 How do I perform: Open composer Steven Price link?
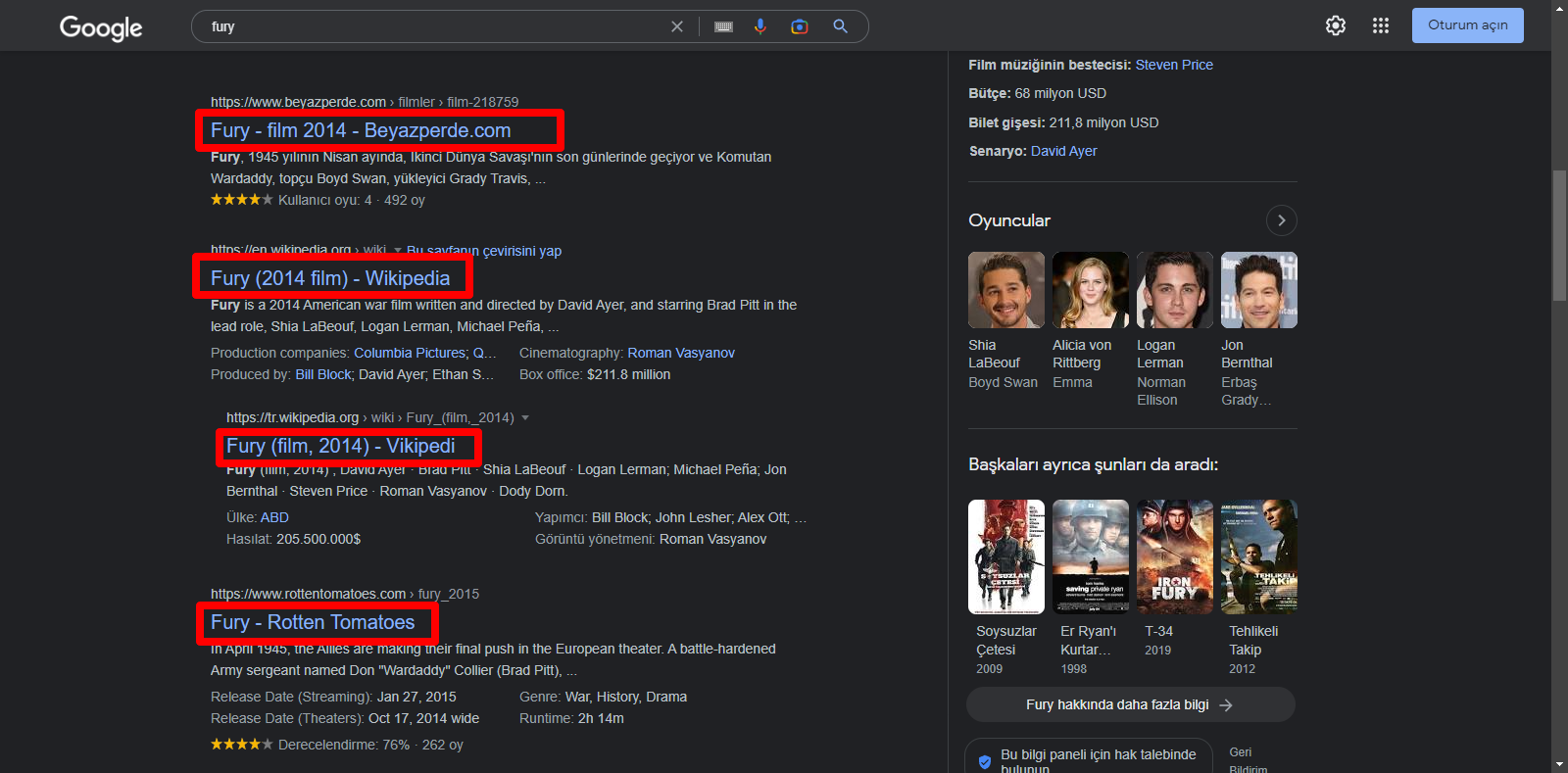(1174, 65)
